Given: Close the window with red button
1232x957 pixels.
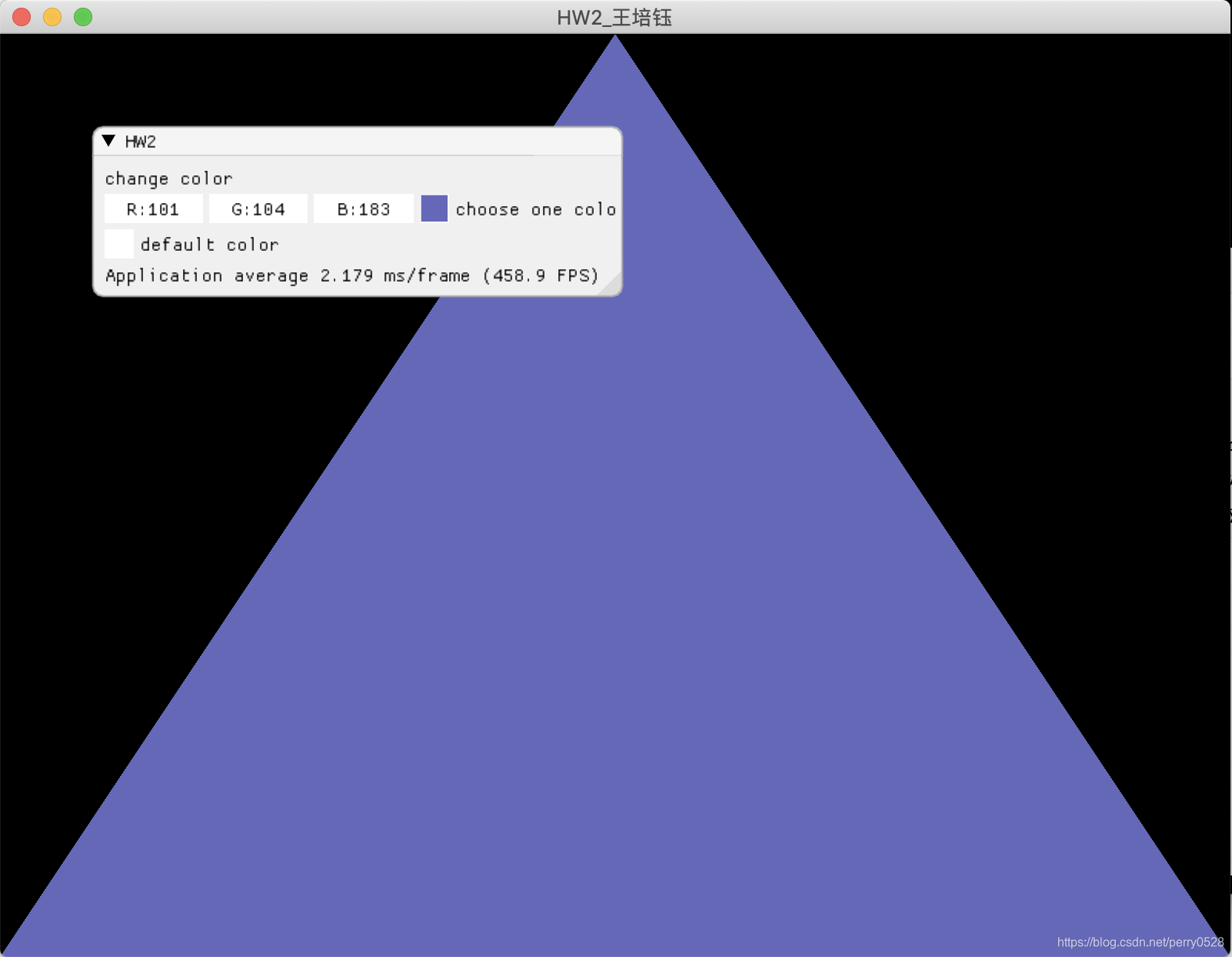Looking at the screenshot, I should point(22,17).
